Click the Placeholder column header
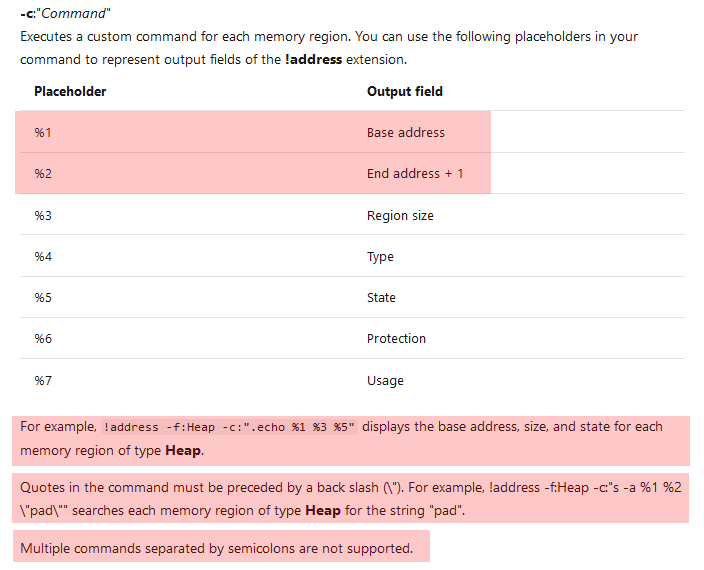 click(70, 92)
